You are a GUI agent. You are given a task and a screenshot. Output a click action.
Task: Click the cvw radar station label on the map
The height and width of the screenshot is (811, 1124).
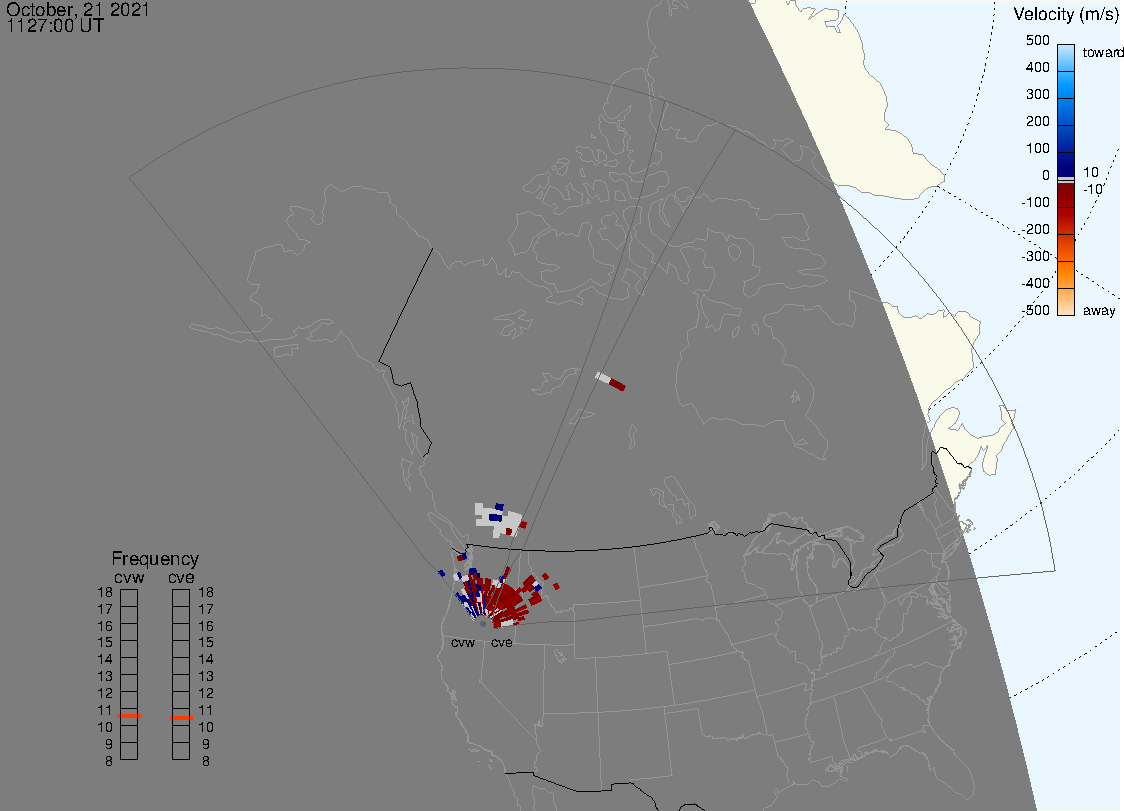[463, 642]
